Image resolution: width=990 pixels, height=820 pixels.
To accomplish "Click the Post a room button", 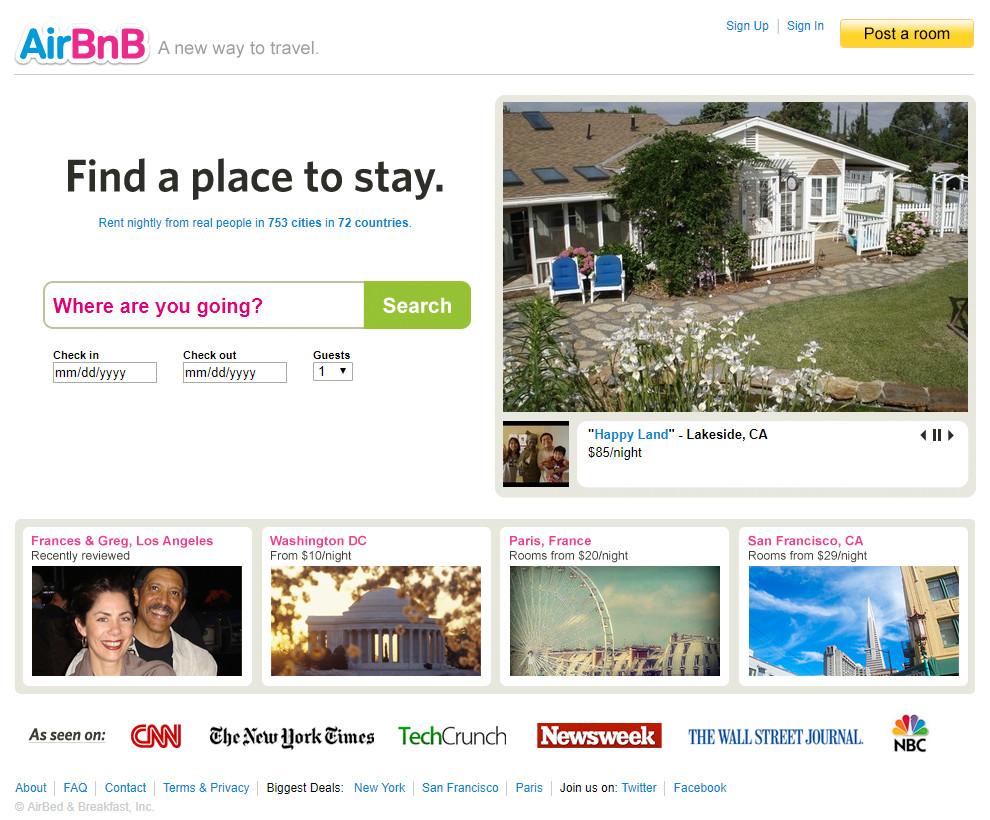I will [x=907, y=33].
